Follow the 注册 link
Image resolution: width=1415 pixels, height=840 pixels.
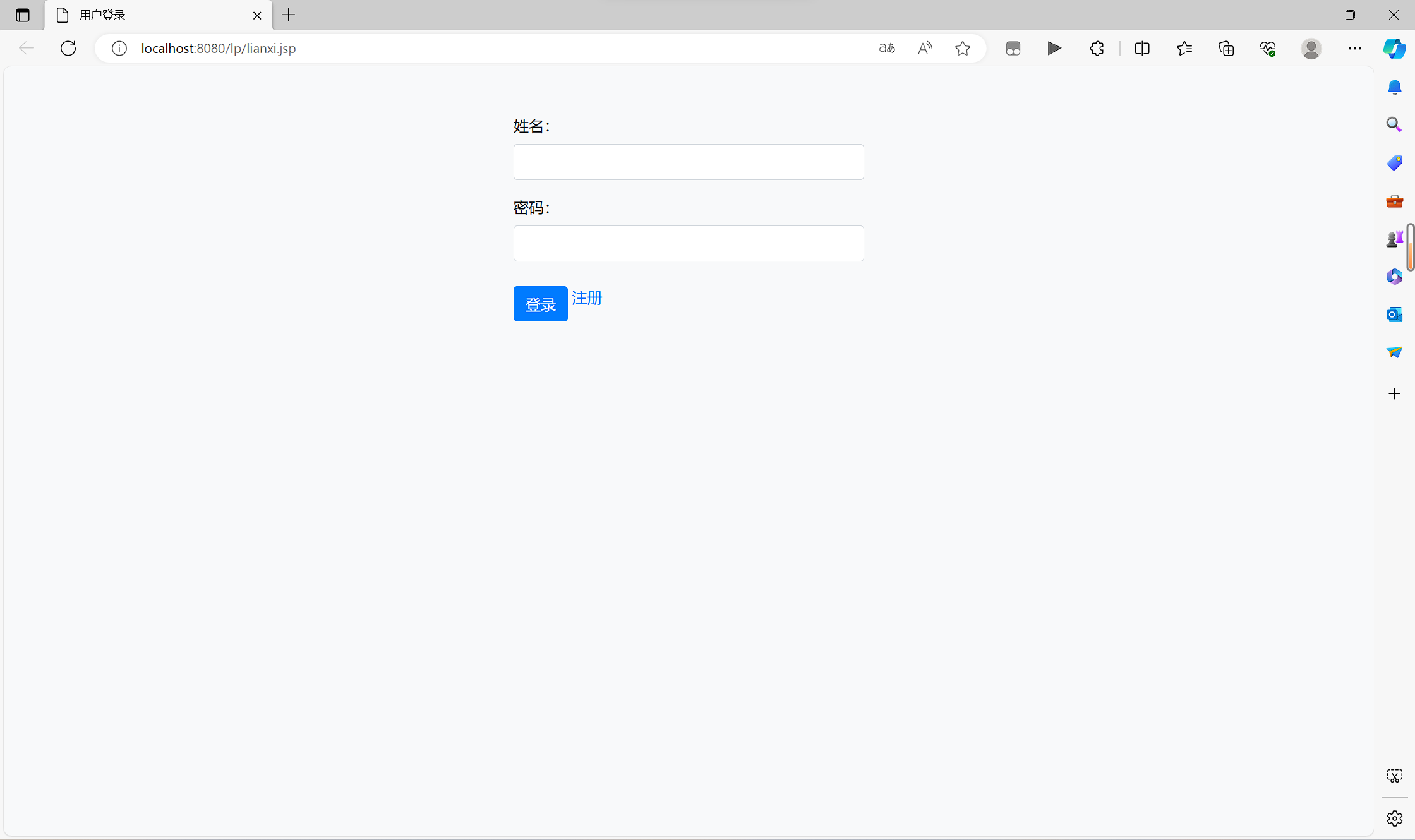click(x=587, y=297)
